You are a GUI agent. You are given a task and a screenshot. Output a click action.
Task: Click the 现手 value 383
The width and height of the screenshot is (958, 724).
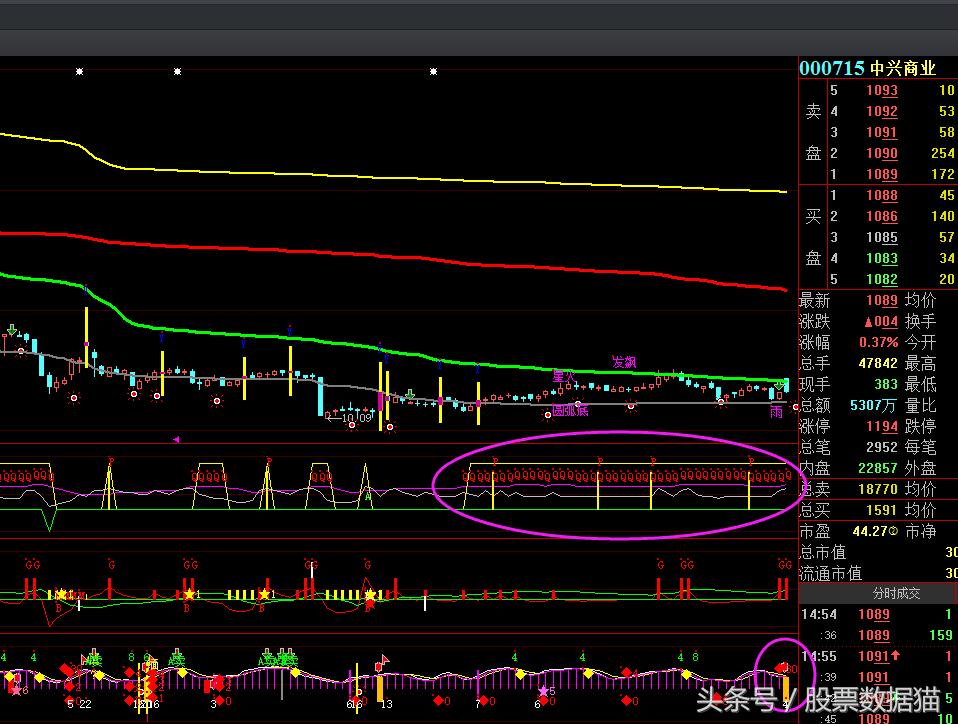(x=885, y=384)
